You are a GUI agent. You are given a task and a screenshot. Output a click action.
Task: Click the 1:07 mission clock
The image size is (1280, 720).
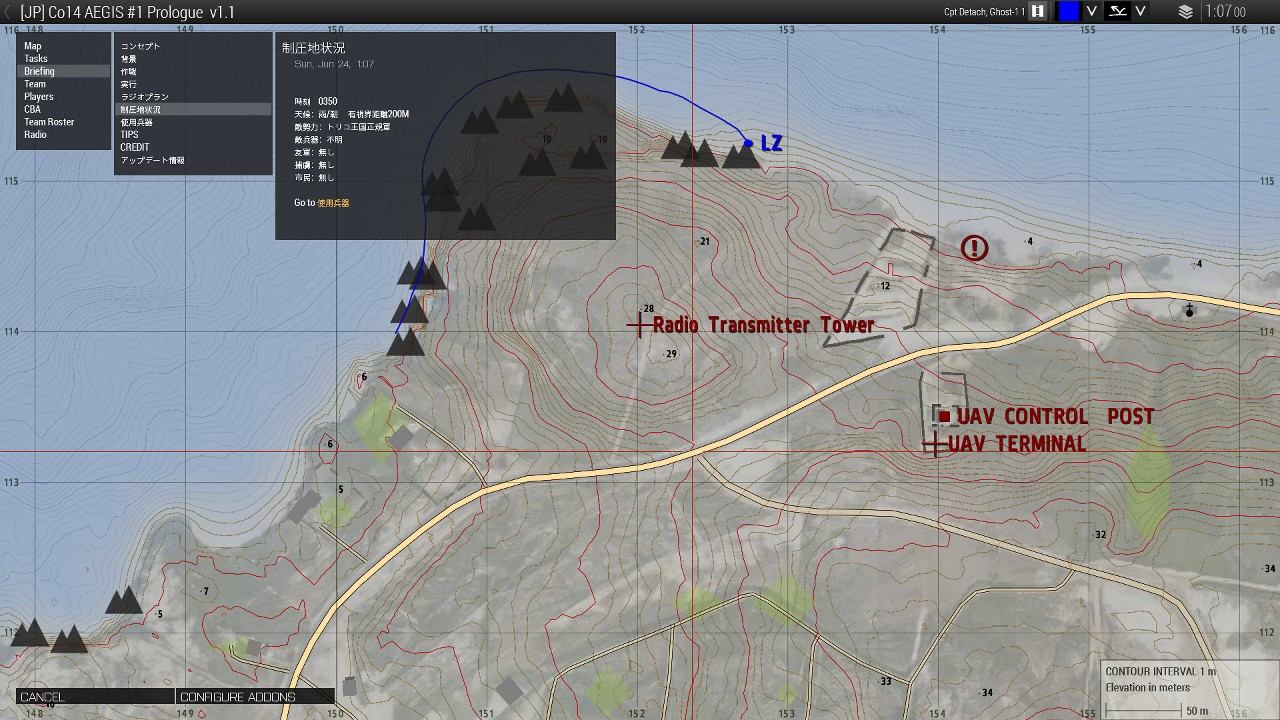tap(1226, 12)
